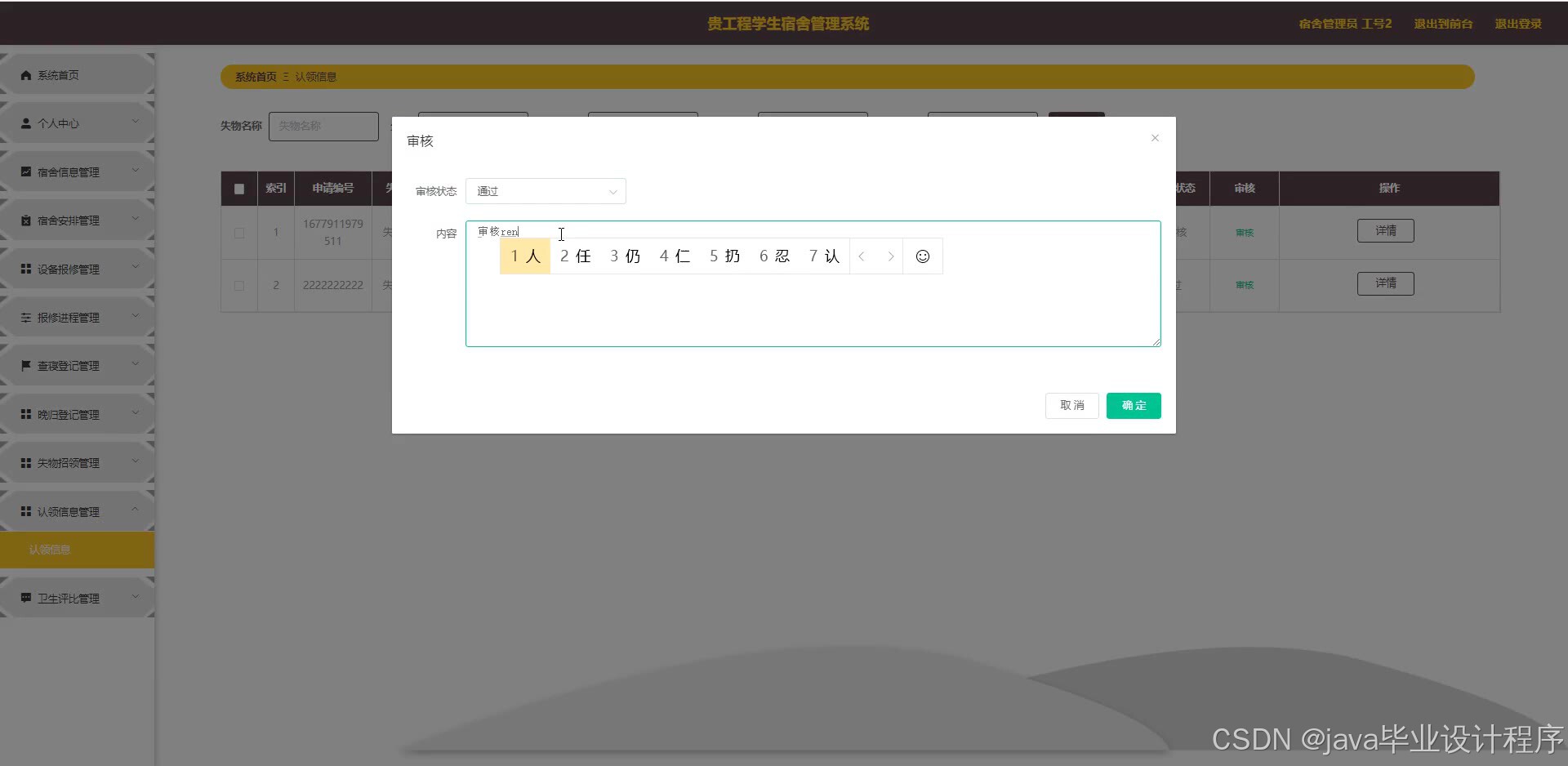Click 系统首页 in the breadcrumb
This screenshot has width=1568, height=766.
click(256, 77)
